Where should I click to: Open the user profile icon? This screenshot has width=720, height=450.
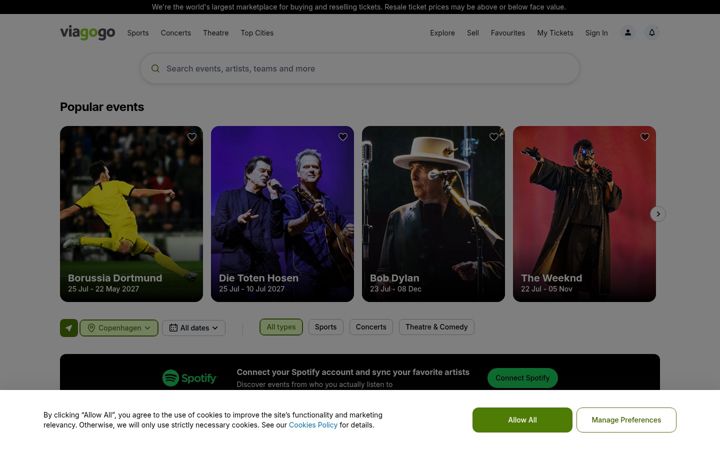coord(628,33)
